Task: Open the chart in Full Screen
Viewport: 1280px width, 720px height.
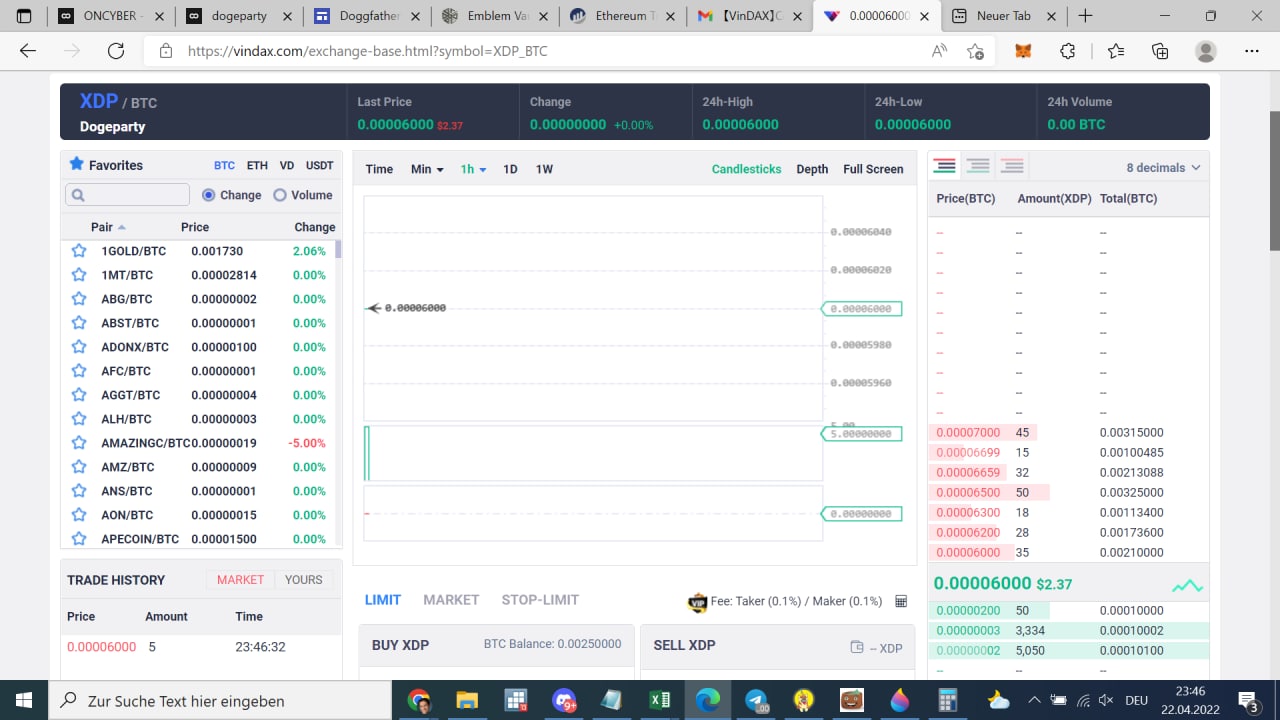Action: [x=873, y=169]
